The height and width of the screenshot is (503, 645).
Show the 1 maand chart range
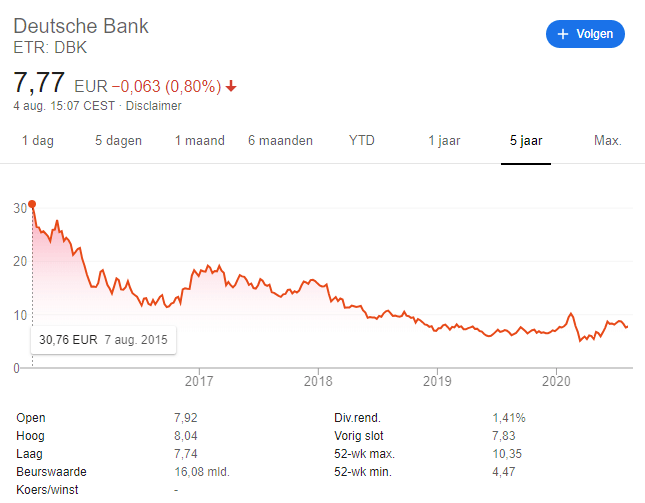coord(200,141)
